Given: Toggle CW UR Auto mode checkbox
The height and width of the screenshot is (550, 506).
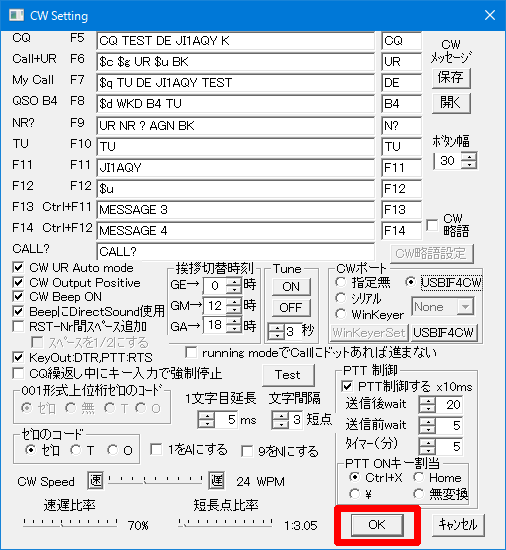Looking at the screenshot, I should click(18, 268).
